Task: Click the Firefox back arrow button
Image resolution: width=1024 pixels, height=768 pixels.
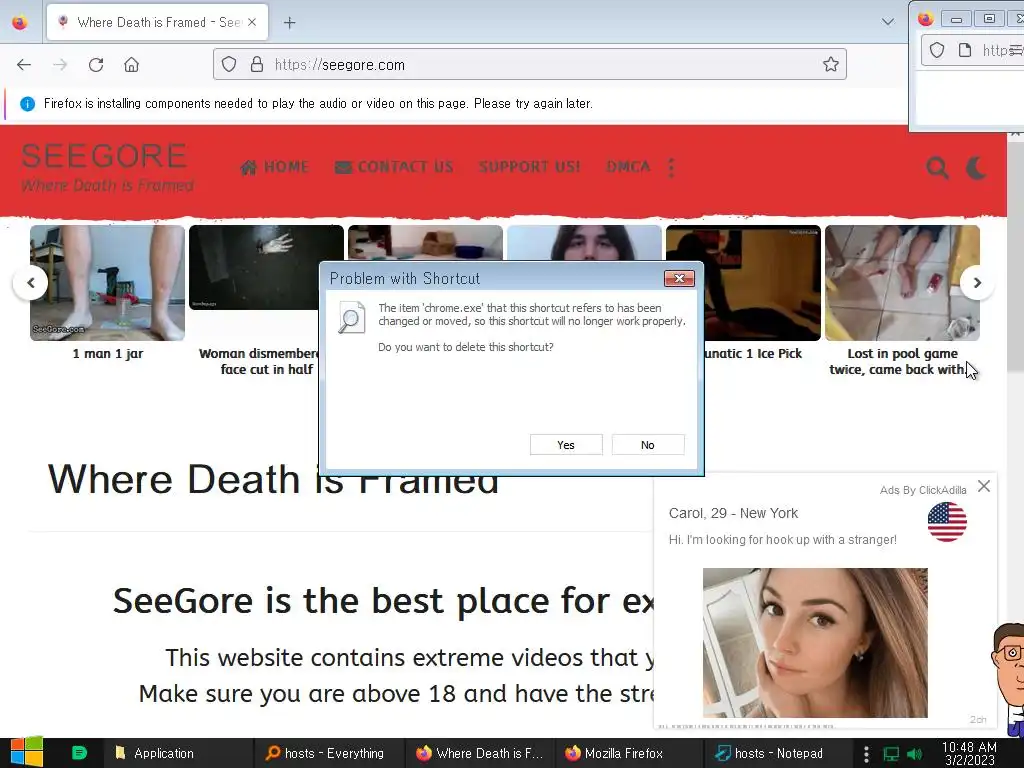Action: point(24,65)
